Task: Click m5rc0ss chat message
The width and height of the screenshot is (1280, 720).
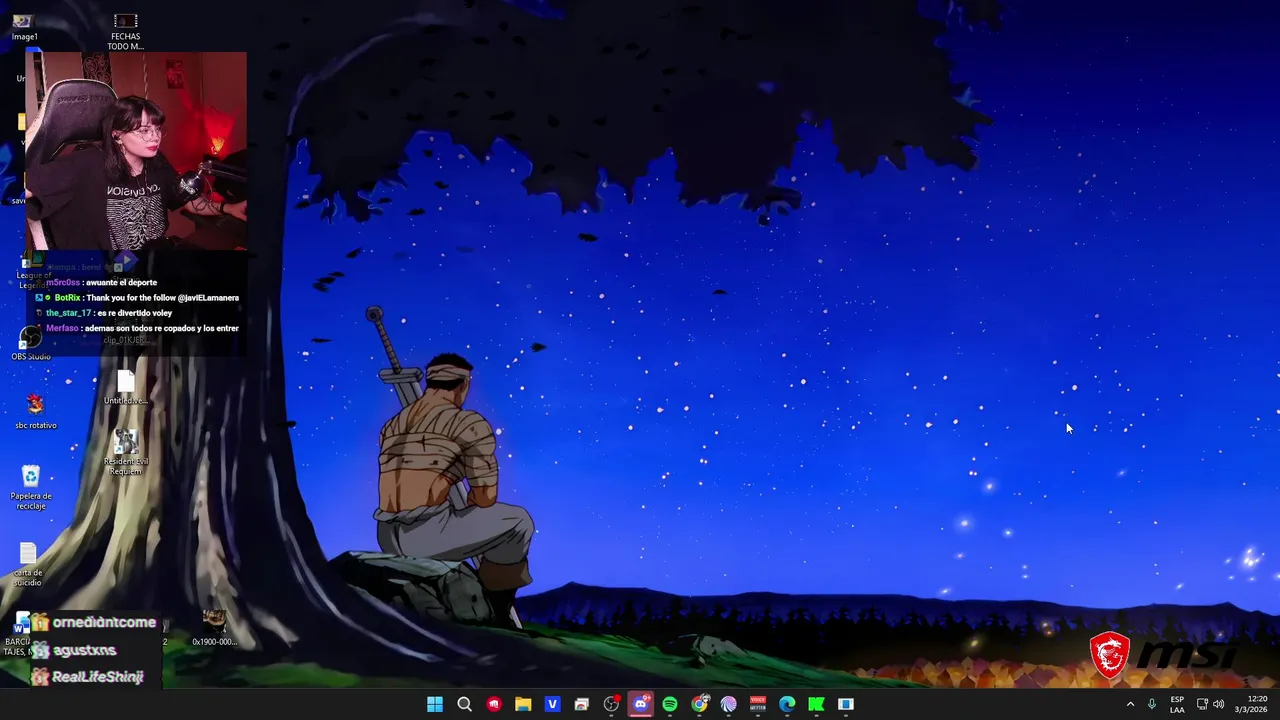Action: (x=101, y=282)
